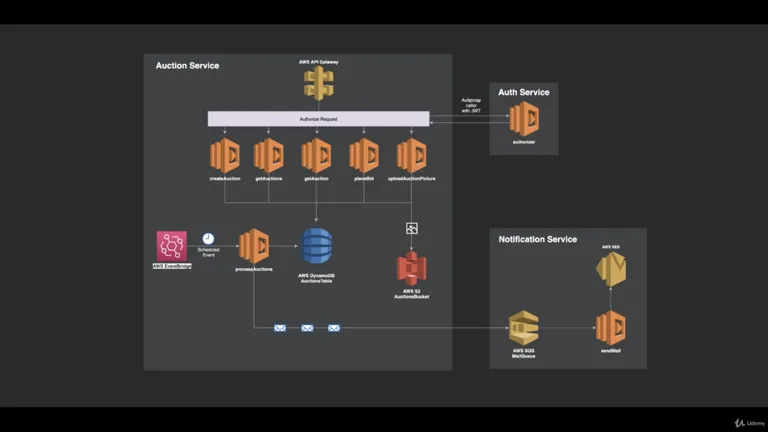Select the uploadAuctionPicture Lambda icon
Screen dimensions: 768x432
click(x=411, y=156)
